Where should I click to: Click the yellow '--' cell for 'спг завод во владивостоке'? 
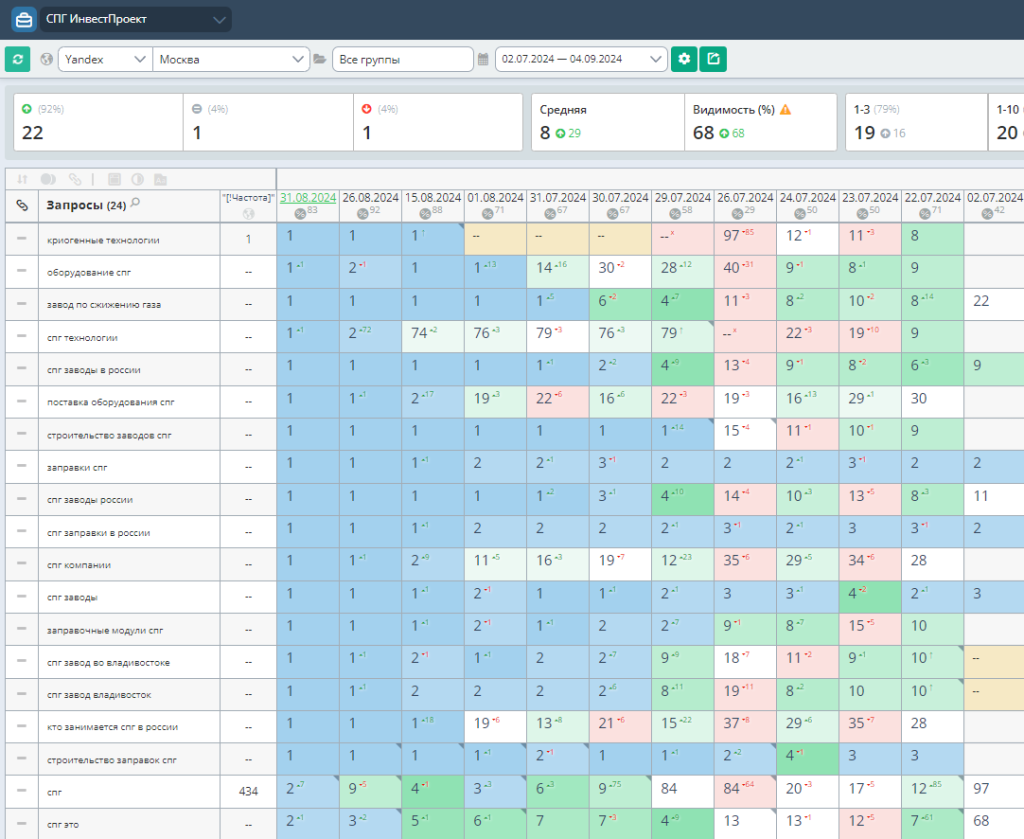(x=993, y=661)
